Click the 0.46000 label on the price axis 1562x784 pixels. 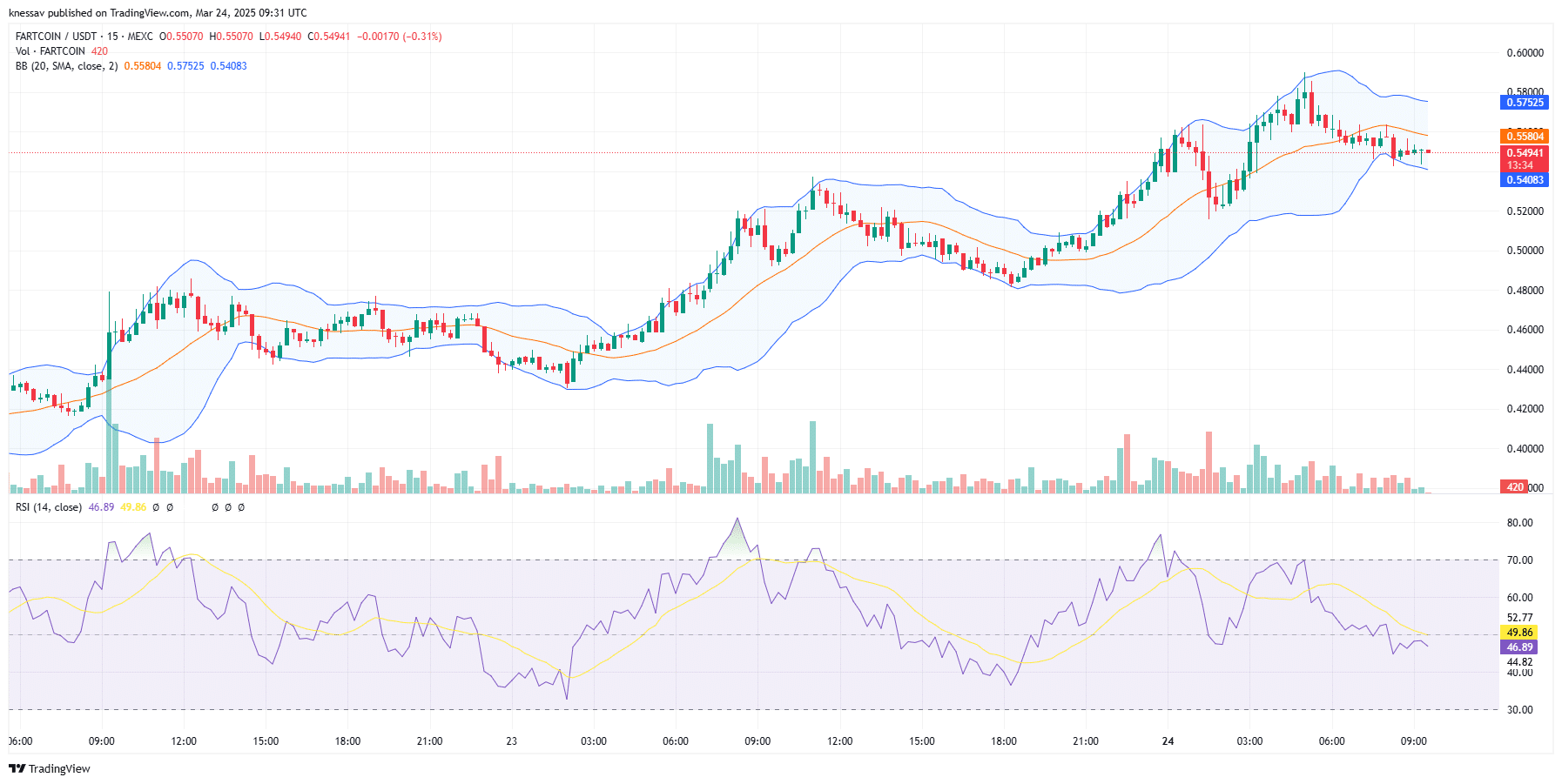[1525, 330]
